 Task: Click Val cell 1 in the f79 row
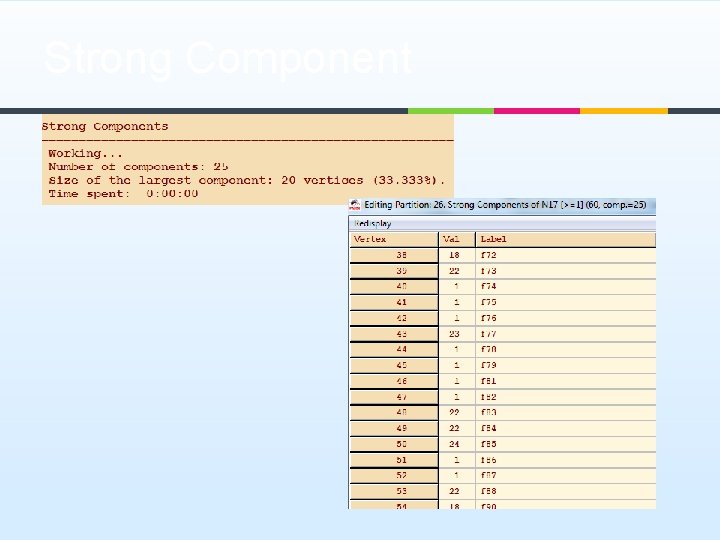tap(457, 366)
